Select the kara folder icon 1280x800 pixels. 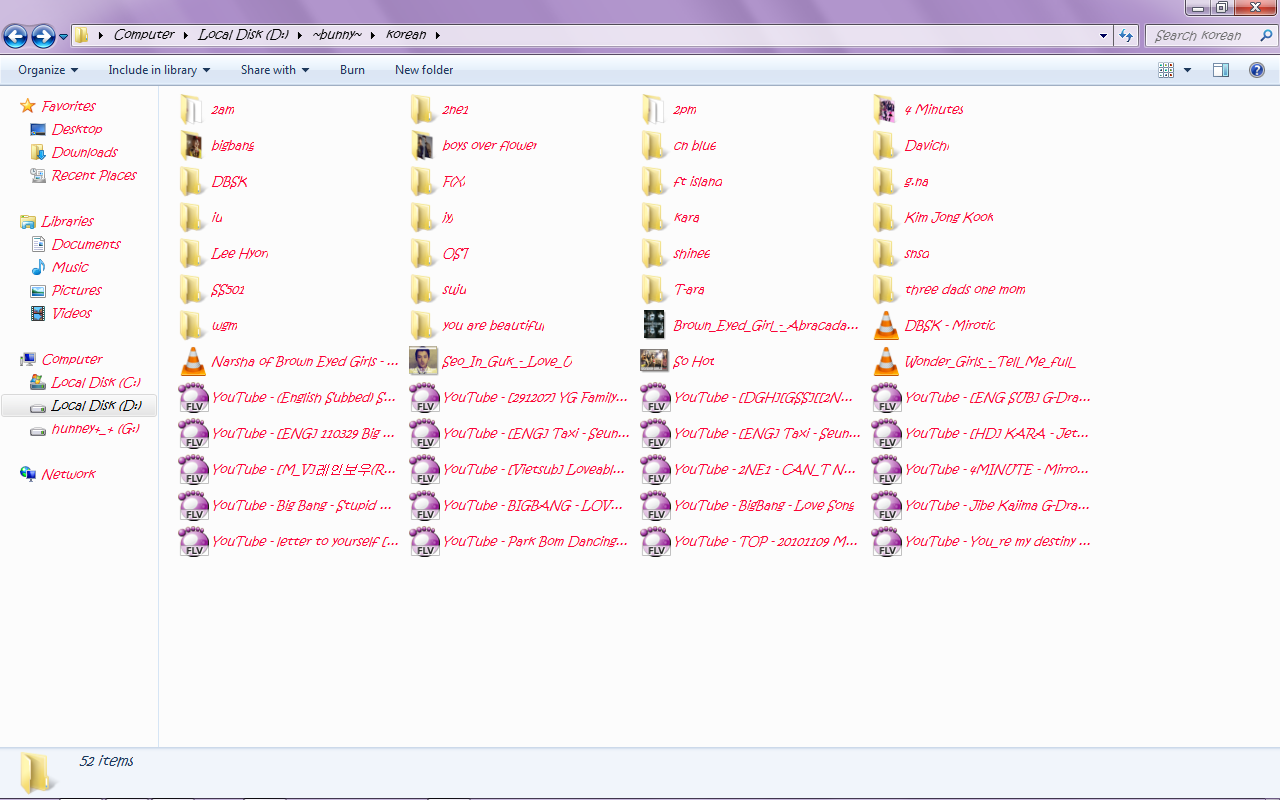pyautogui.click(x=653, y=217)
